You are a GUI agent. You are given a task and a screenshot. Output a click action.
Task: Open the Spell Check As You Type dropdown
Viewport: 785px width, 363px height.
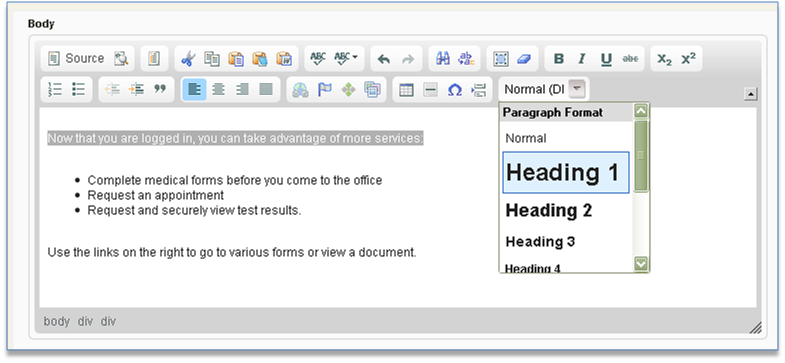tap(346, 59)
